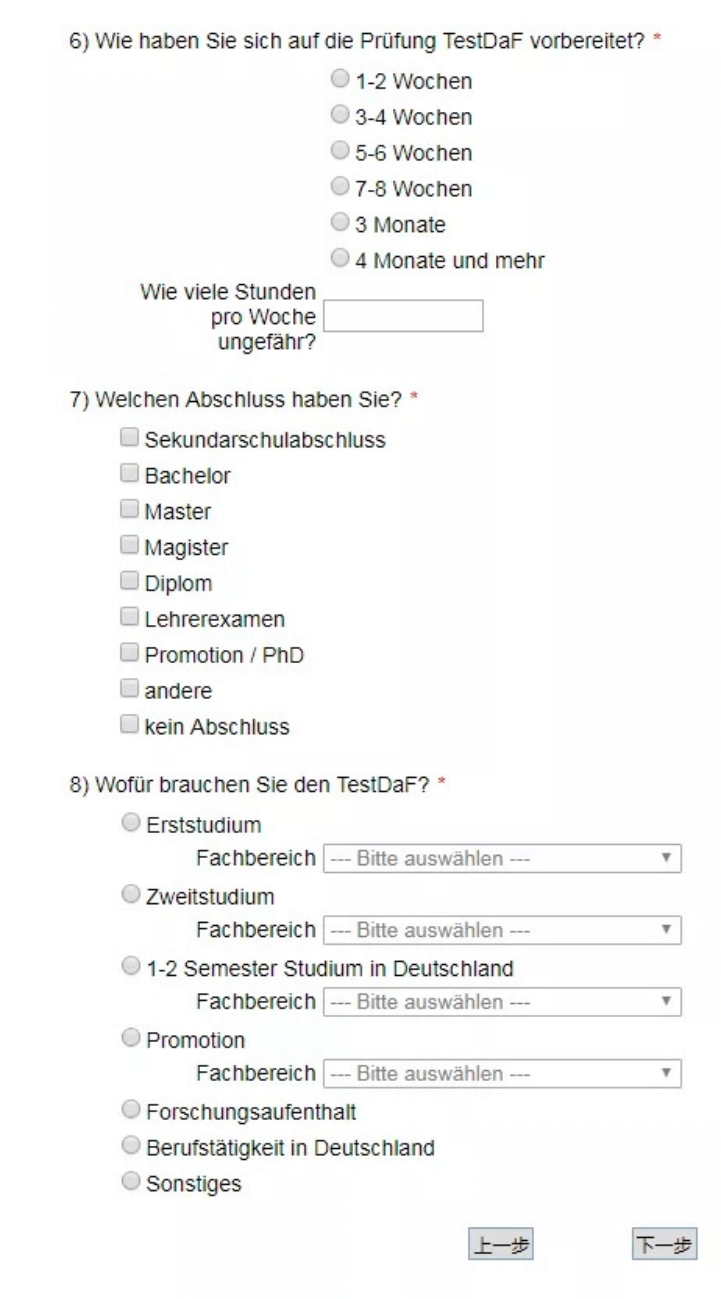The width and height of the screenshot is (721, 1299).
Task: Expand the Fachbereich dropdown under Promotion
Action: click(x=502, y=1074)
